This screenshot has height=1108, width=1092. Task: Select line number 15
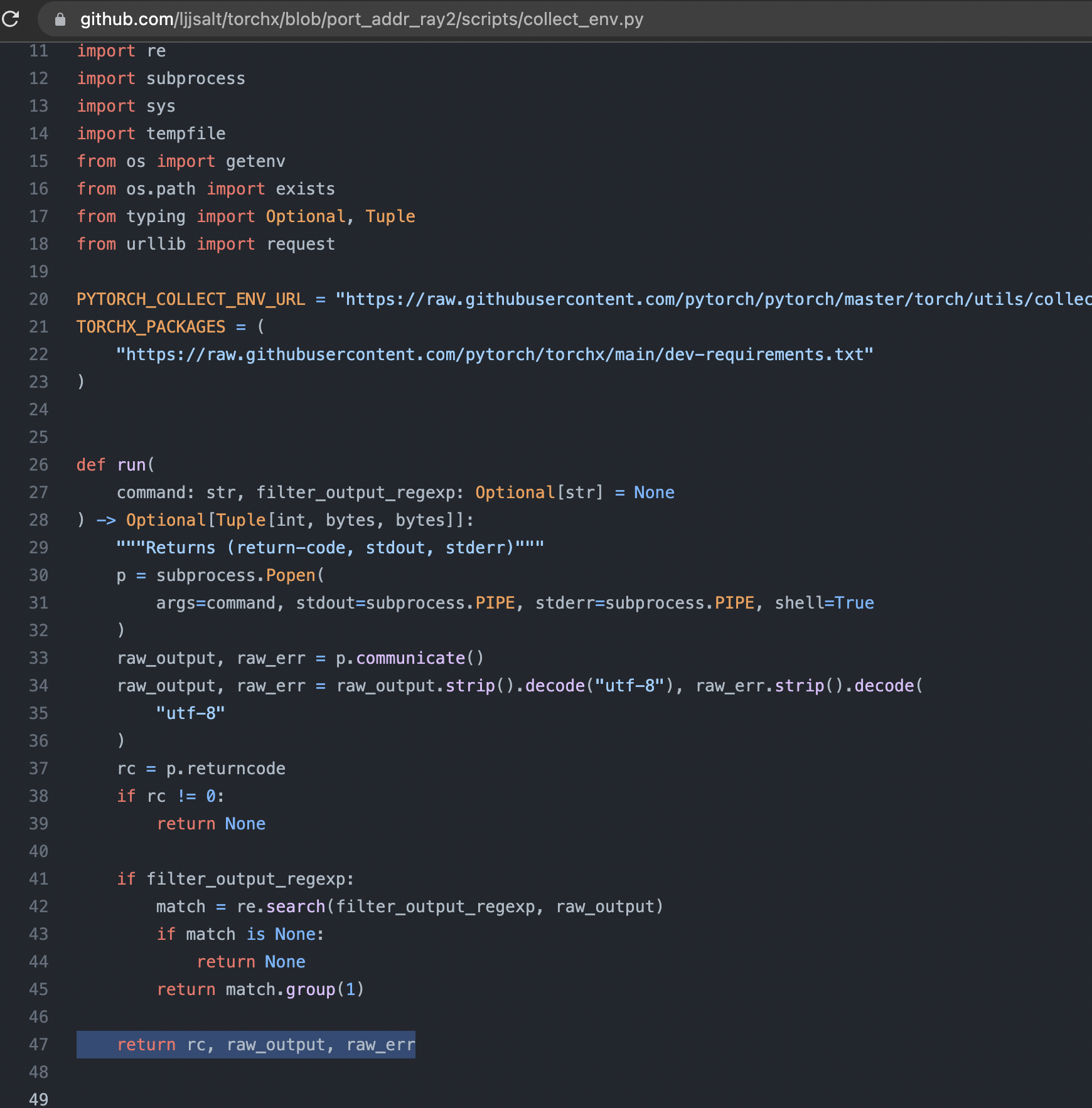pos(39,161)
